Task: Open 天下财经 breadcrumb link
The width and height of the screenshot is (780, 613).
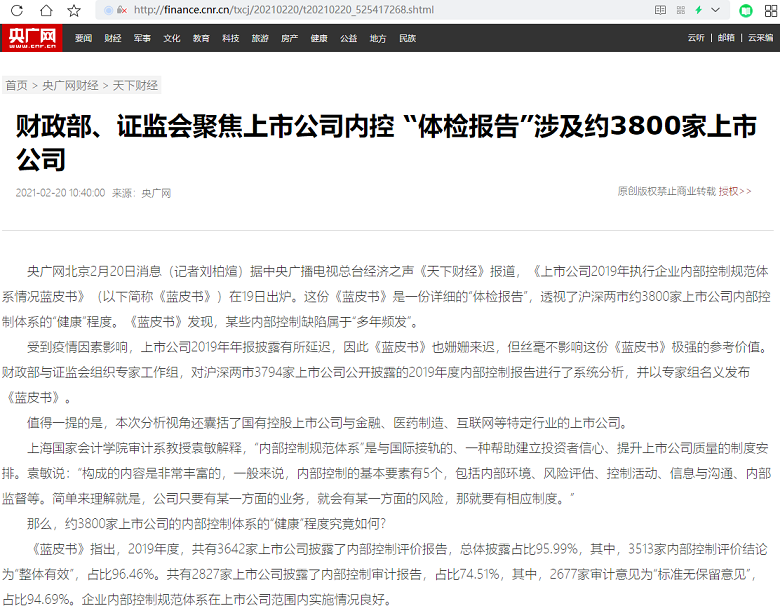Action: [134, 86]
